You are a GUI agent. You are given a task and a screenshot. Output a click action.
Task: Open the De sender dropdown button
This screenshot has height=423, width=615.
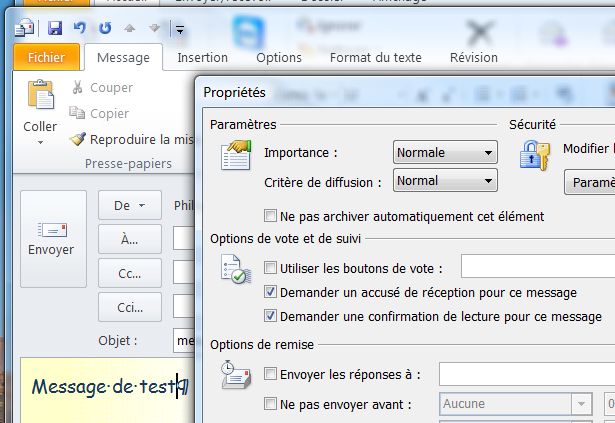[130, 205]
